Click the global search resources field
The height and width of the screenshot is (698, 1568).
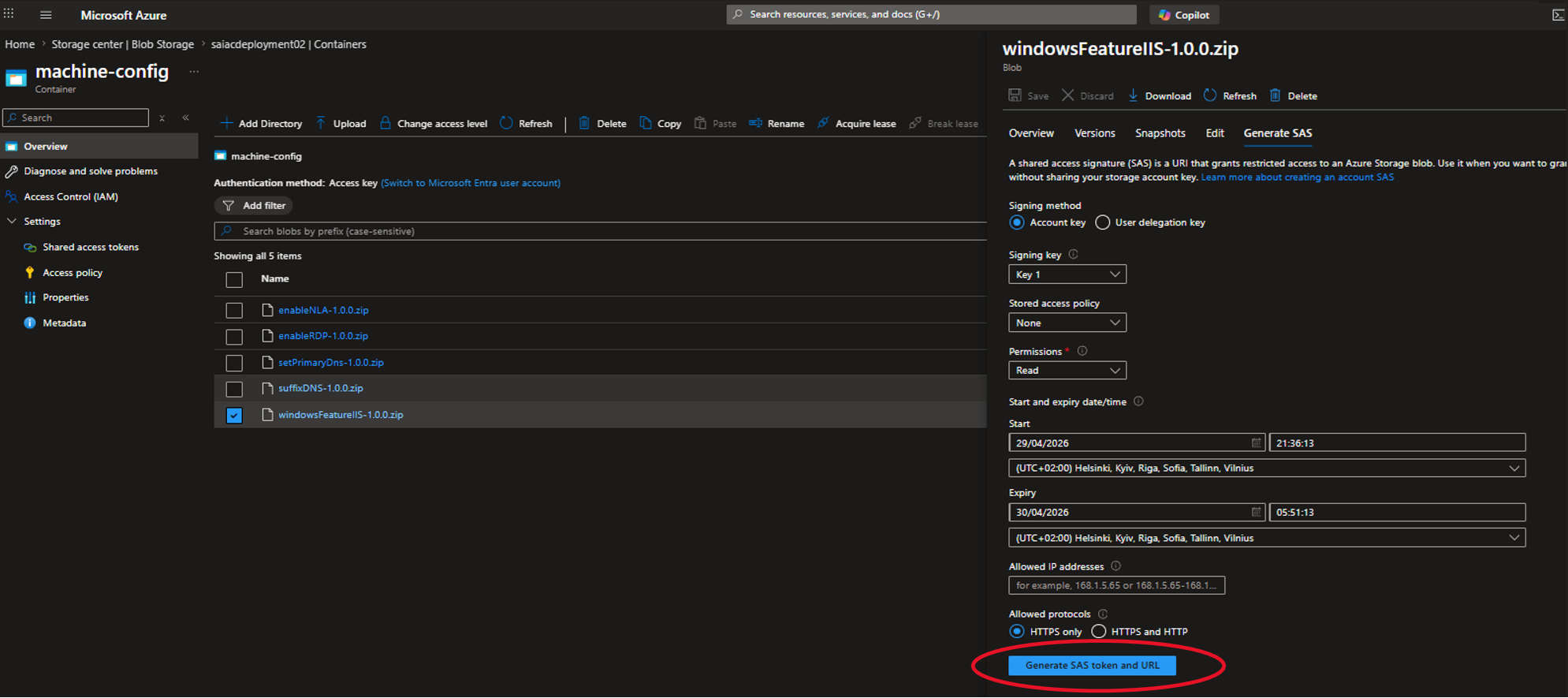932,15
